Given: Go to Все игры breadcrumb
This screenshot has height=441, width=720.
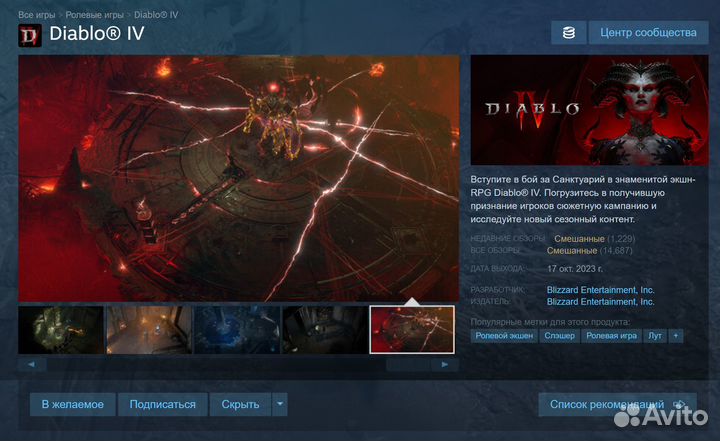Looking at the screenshot, I should click(x=37, y=15).
